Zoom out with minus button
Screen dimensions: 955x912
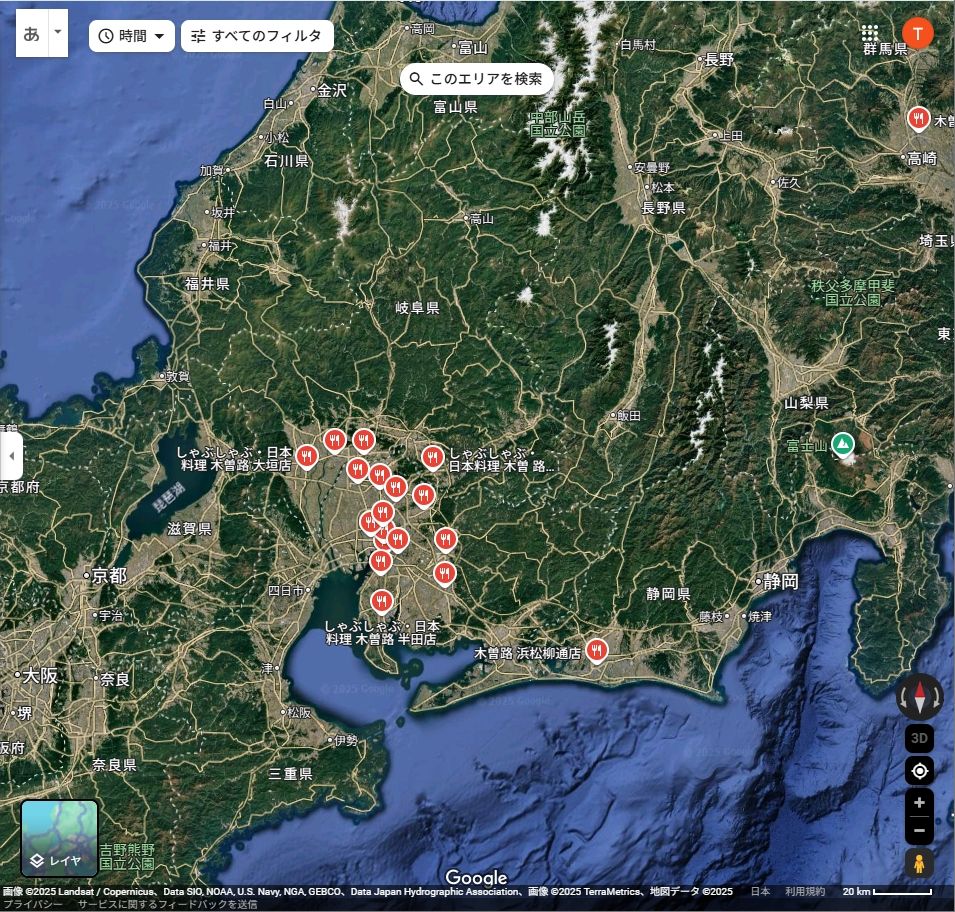point(919,830)
